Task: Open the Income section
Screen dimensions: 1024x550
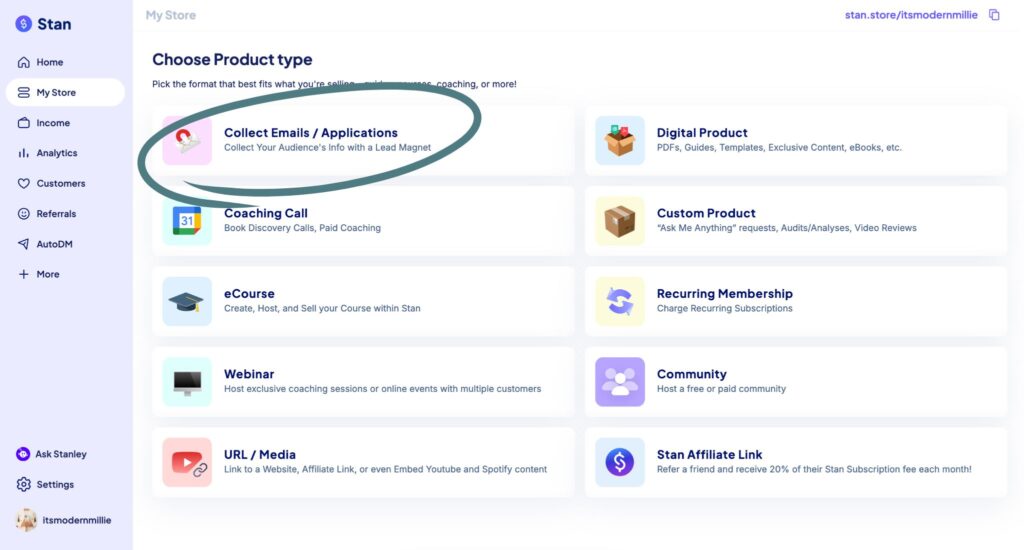Action: (x=53, y=123)
